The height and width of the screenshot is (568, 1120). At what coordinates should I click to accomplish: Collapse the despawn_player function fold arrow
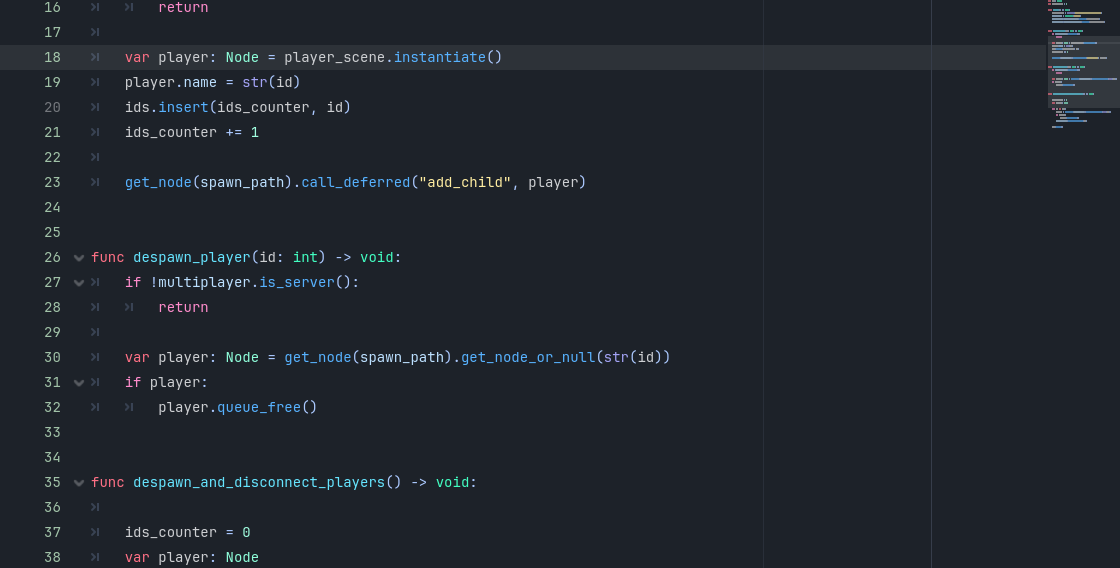pos(79,258)
